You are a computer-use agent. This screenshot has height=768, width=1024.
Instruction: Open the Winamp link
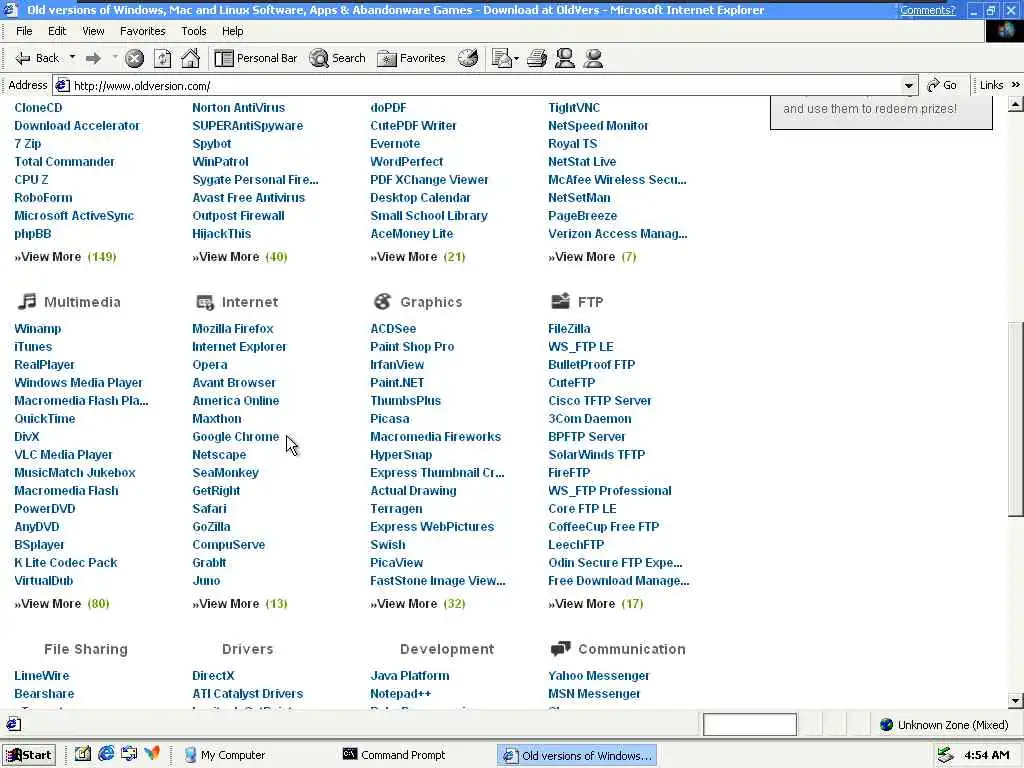point(38,328)
